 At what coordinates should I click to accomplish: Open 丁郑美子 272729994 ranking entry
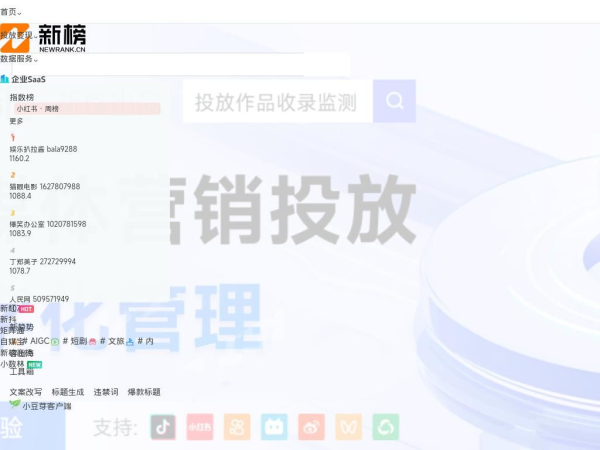click(42, 261)
